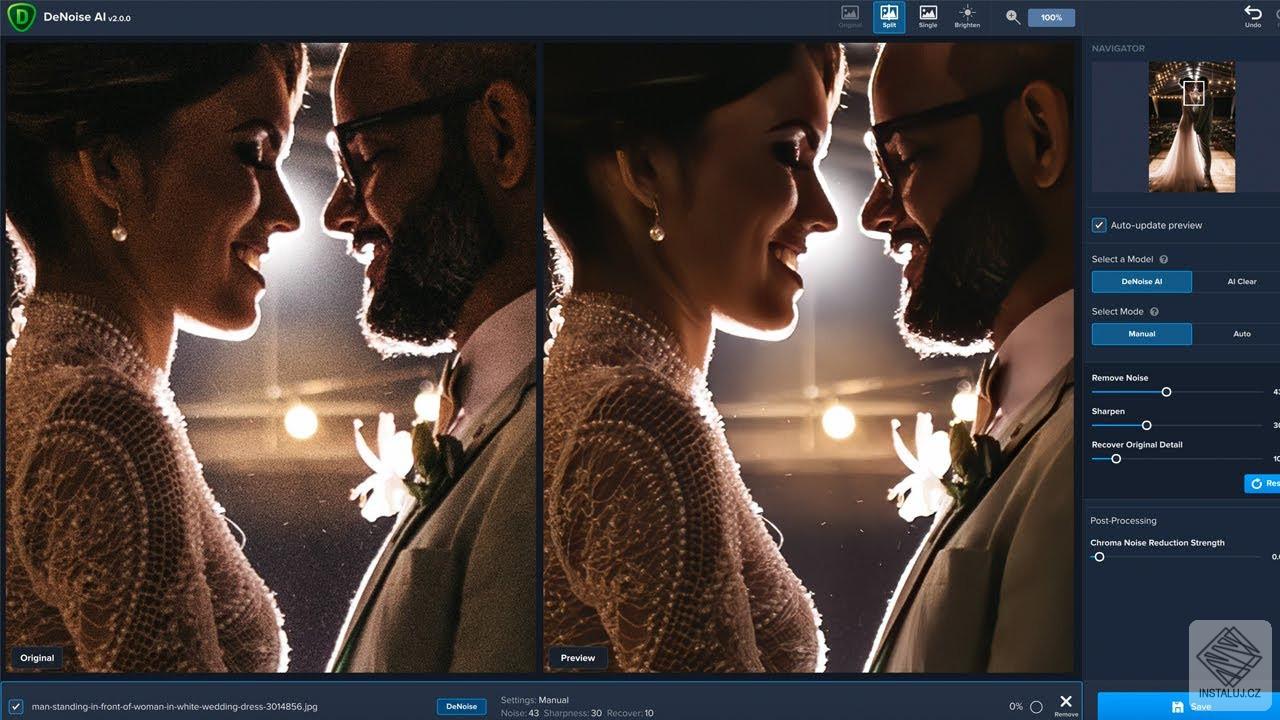Click the Sharpness: 30 value in file row
1280x720 pixels.
[573, 713]
